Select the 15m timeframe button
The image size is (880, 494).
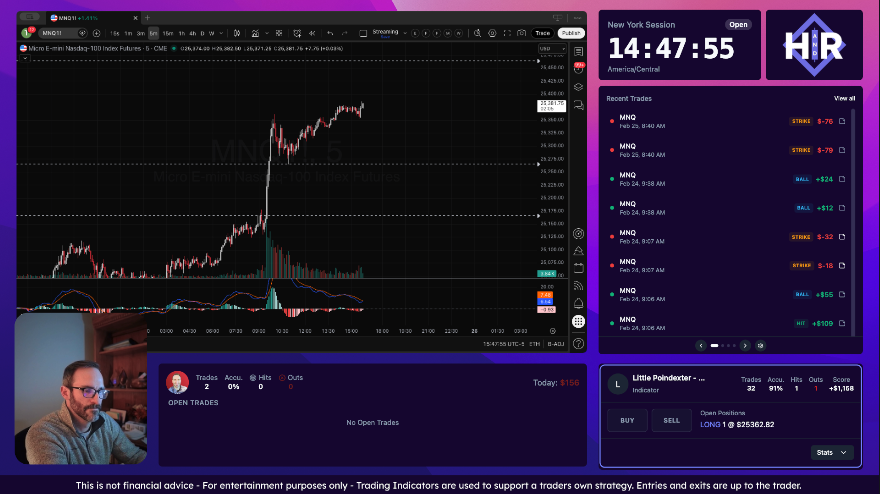pyautogui.click(x=168, y=33)
